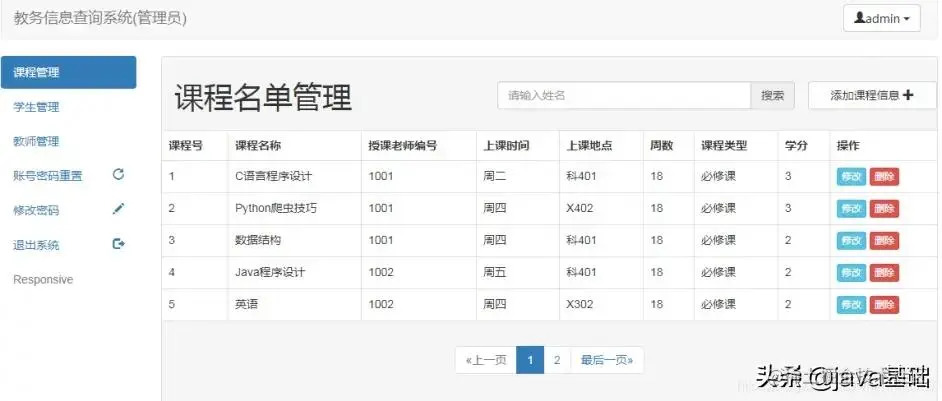
Task: Open 学生管理 in the sidebar
Action: 36,107
